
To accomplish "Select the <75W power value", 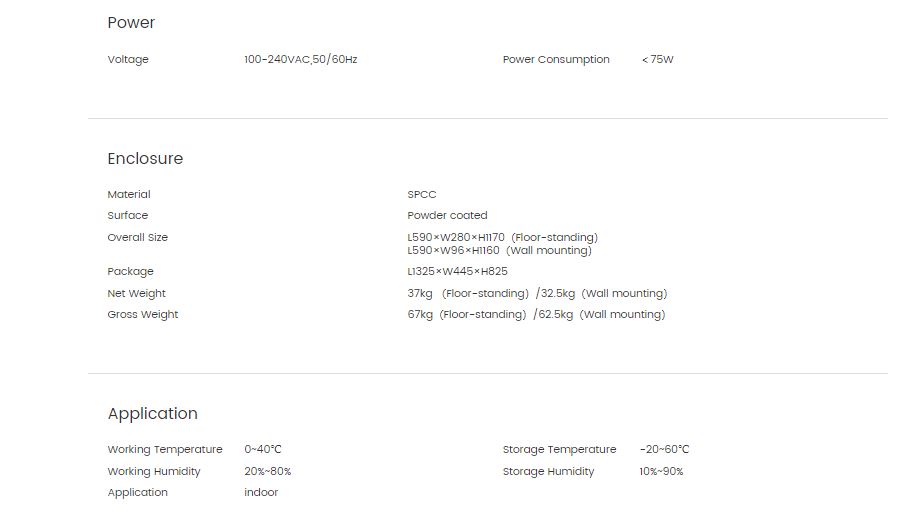I will point(657,60).
